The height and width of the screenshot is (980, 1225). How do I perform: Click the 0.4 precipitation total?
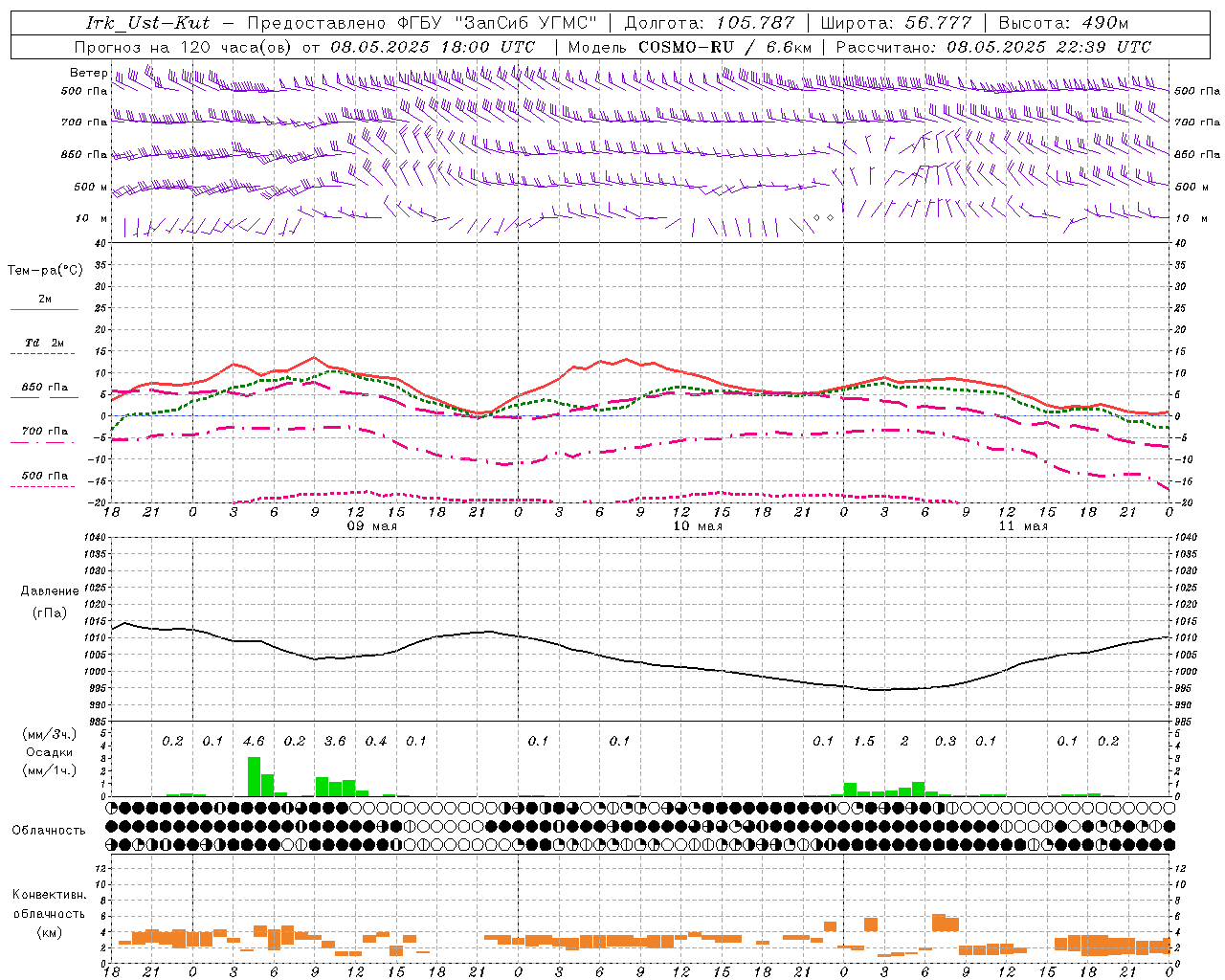[x=376, y=742]
